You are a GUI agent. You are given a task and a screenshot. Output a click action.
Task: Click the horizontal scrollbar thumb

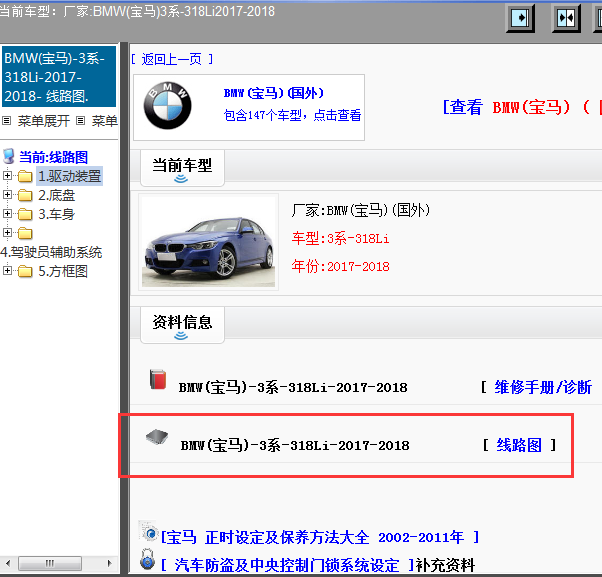50,563
